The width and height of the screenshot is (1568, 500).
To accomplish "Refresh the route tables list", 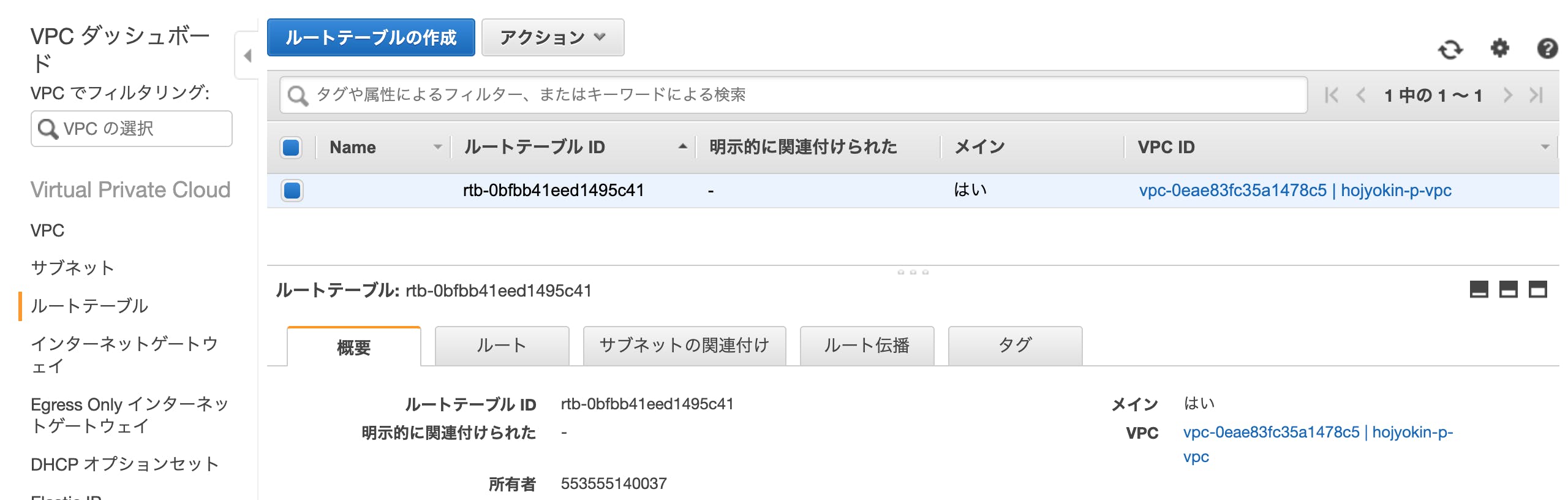I will 1450,48.
